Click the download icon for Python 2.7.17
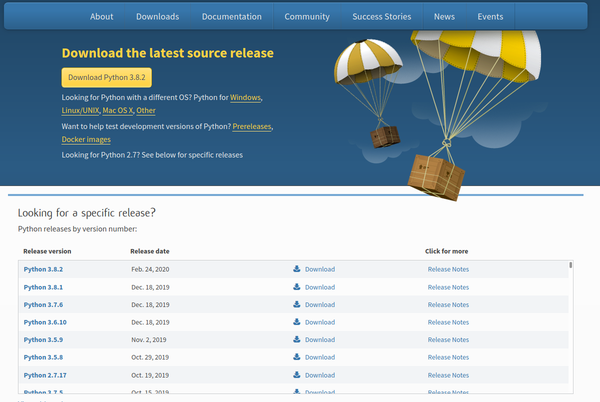This screenshot has width=600, height=402. click(x=297, y=375)
